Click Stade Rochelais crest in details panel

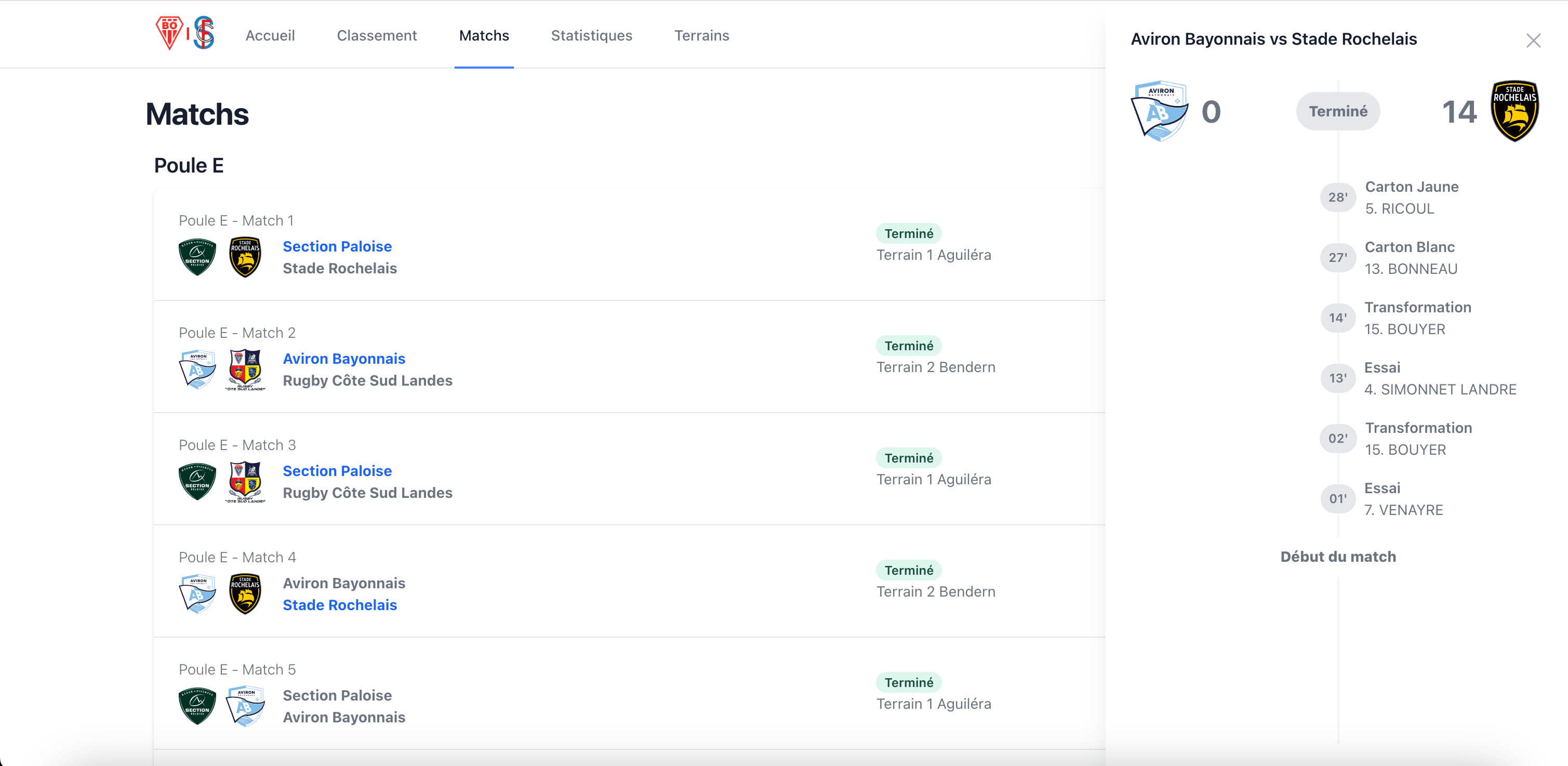pyautogui.click(x=1514, y=111)
